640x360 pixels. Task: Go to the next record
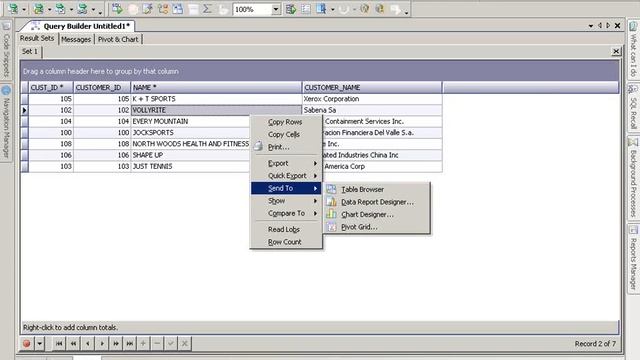click(x=102, y=344)
